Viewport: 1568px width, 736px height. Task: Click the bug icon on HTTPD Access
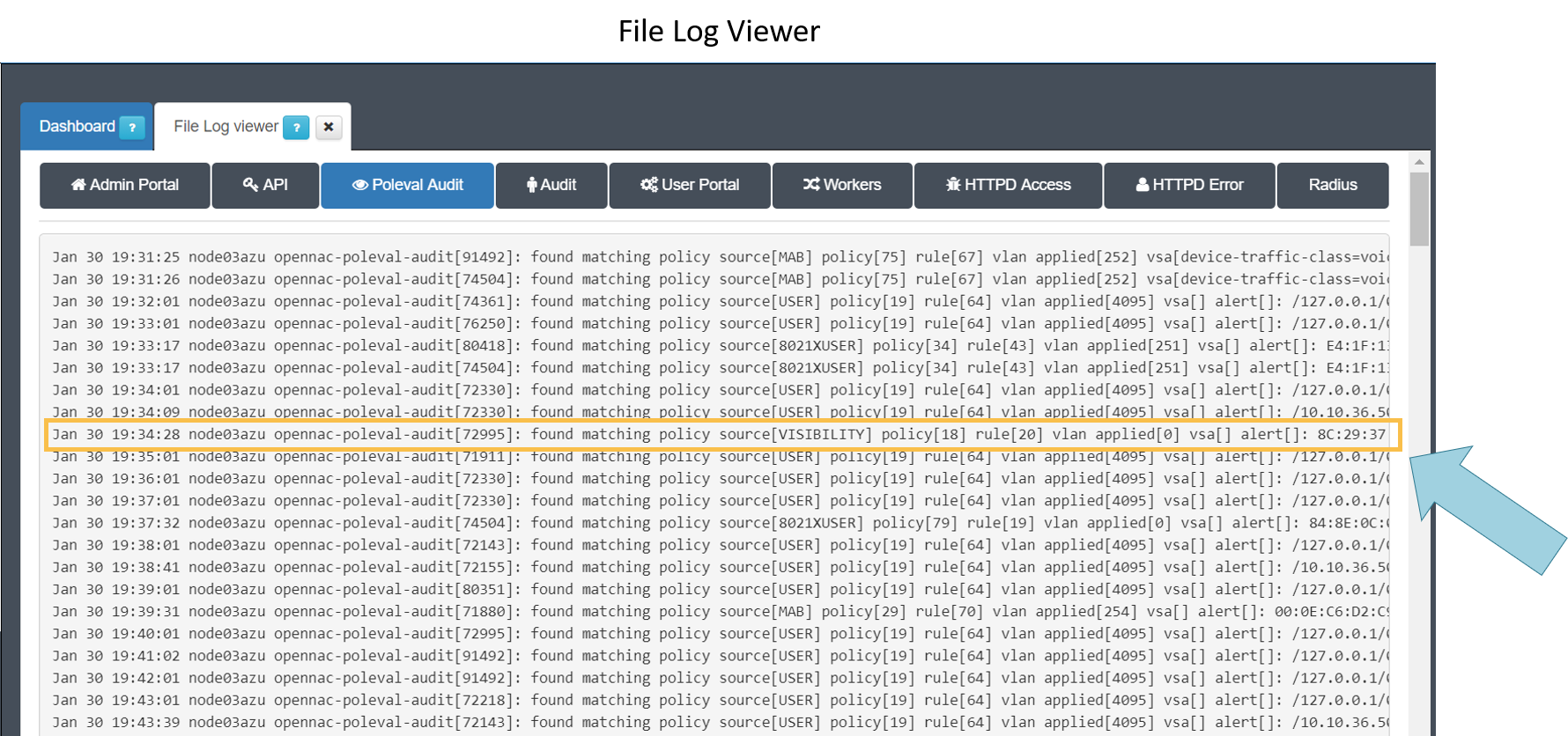pos(953,185)
